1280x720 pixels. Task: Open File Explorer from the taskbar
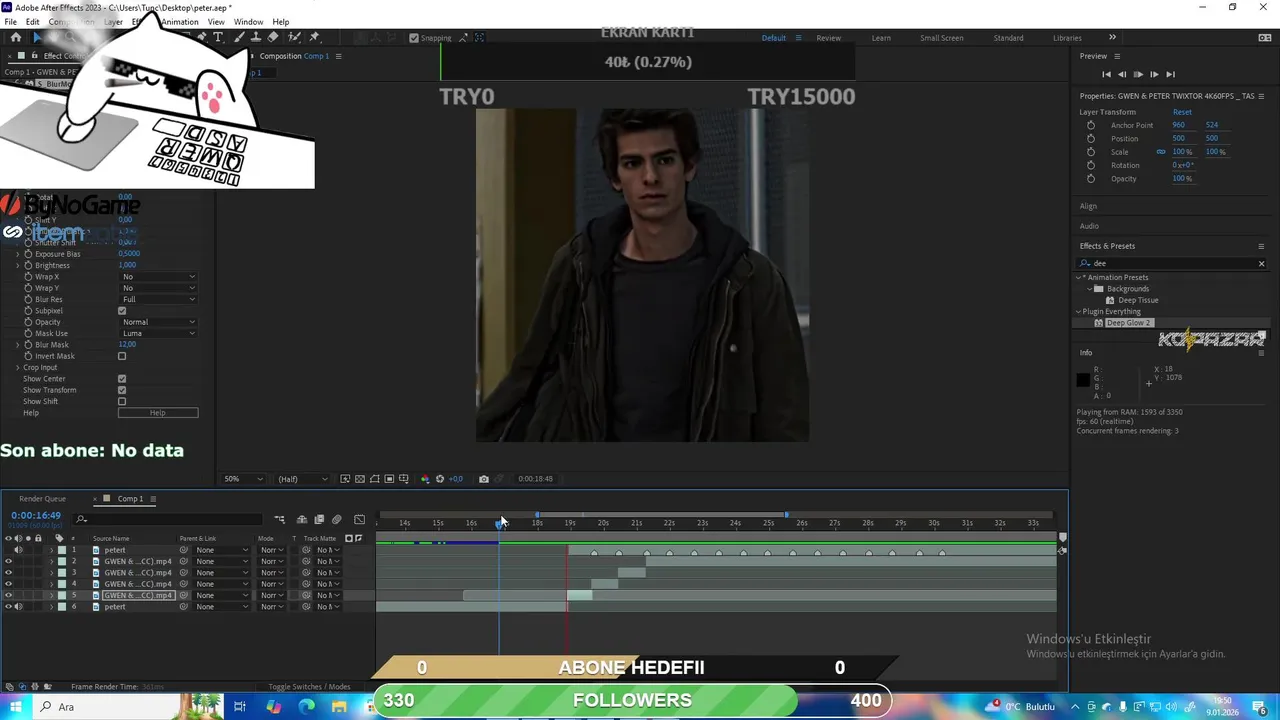tap(339, 706)
